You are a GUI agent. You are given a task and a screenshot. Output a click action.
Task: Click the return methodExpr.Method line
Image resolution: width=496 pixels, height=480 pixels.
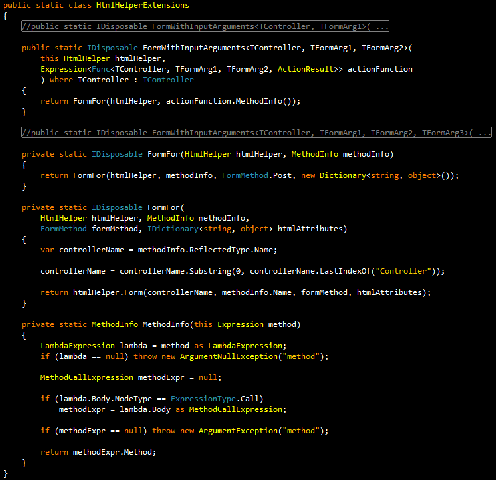coord(98,452)
